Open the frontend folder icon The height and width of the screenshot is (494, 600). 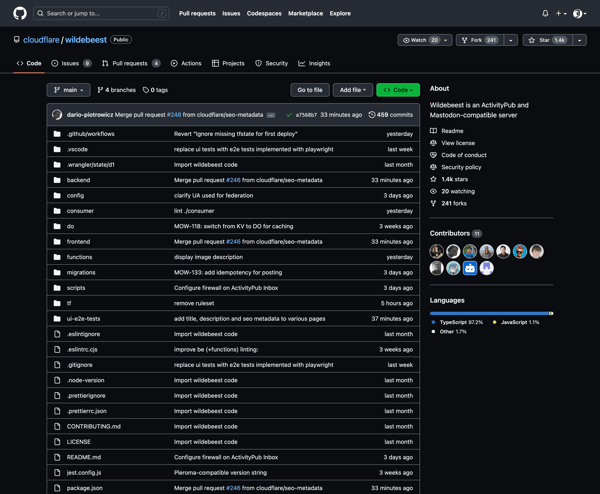(x=57, y=242)
